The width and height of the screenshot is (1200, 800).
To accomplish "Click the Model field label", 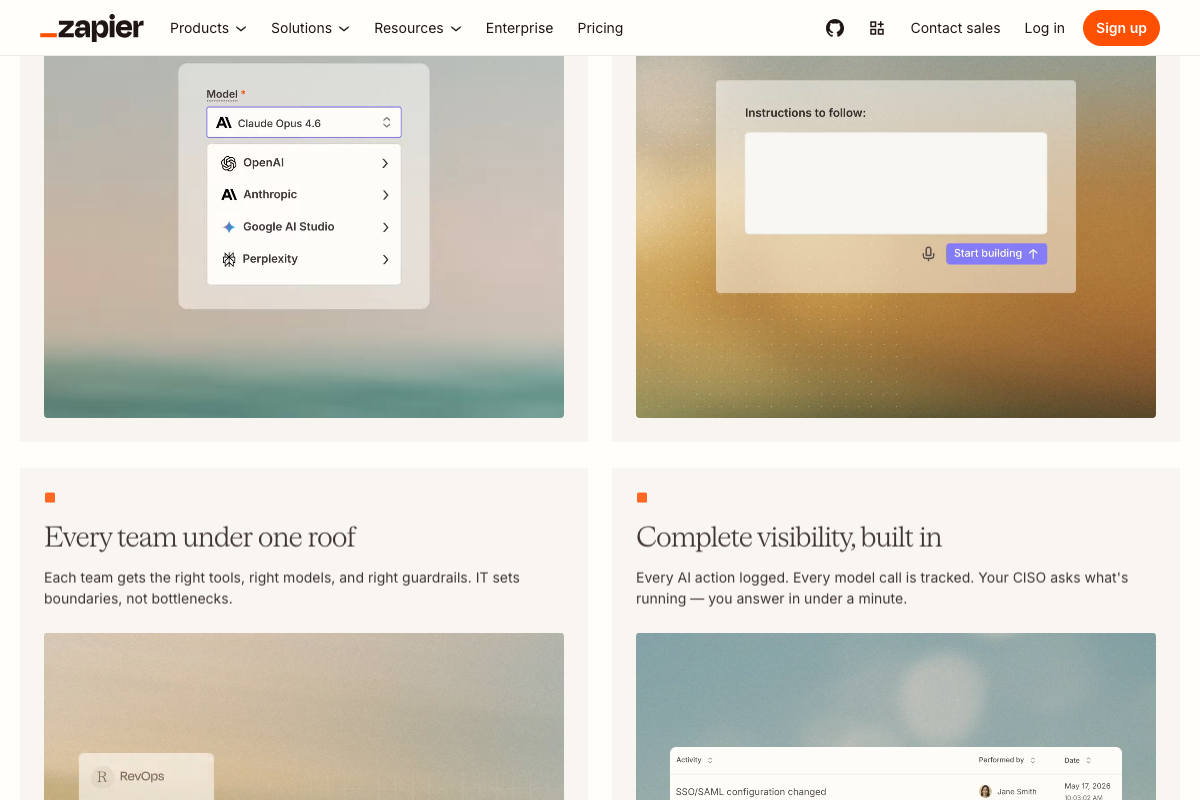I will coord(222,94).
